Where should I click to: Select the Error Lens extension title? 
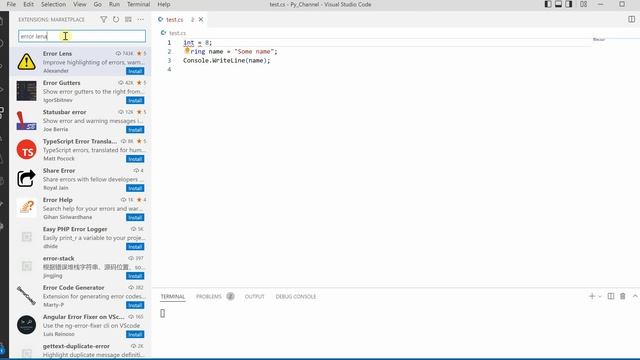point(57,53)
